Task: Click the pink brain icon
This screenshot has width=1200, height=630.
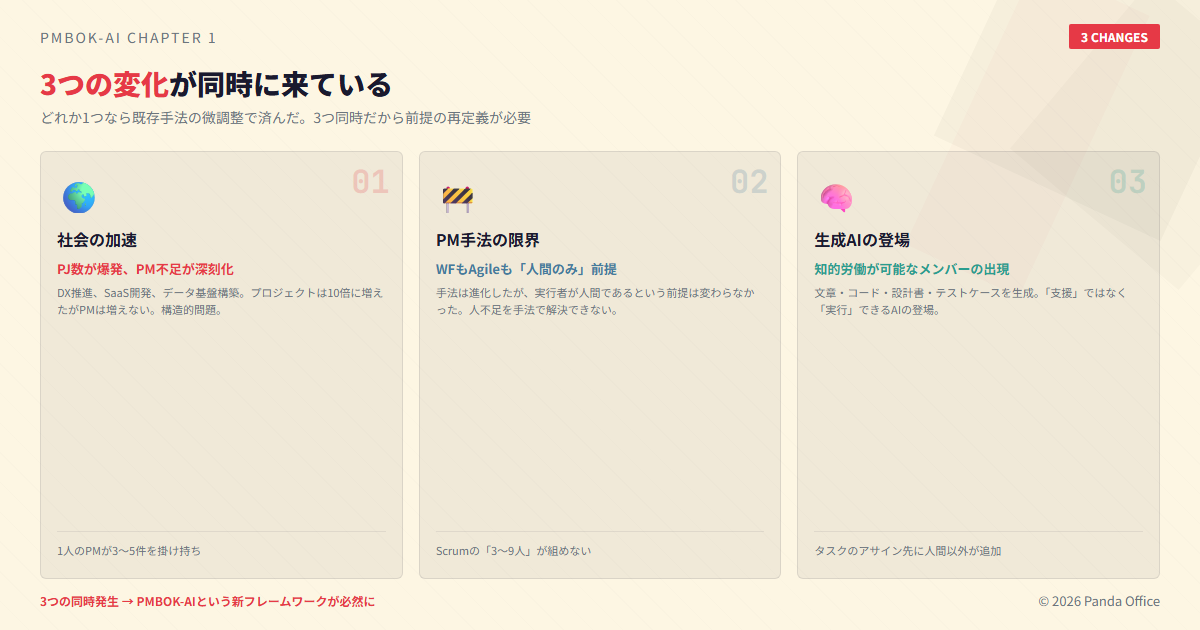Action: [835, 198]
